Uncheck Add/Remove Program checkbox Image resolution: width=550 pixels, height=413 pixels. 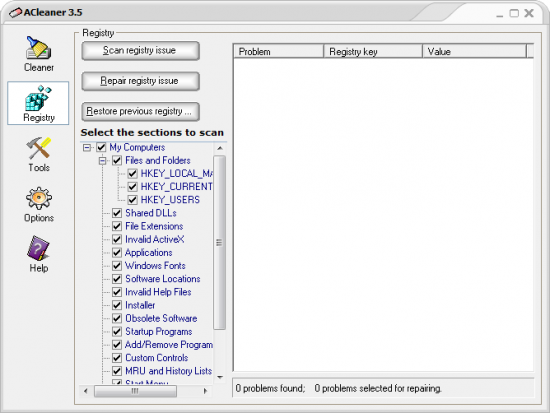(x=117, y=345)
